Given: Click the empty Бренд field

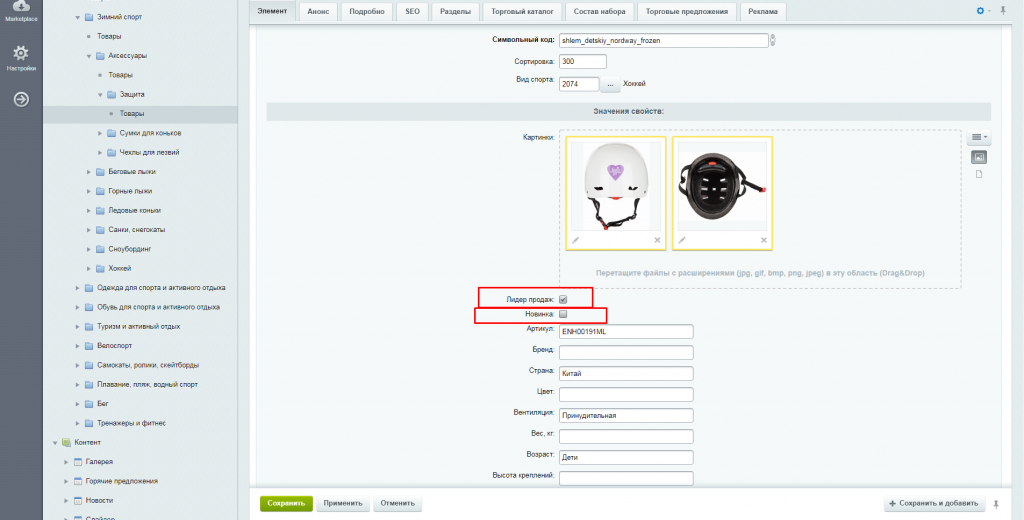Looking at the screenshot, I should click(x=626, y=353).
